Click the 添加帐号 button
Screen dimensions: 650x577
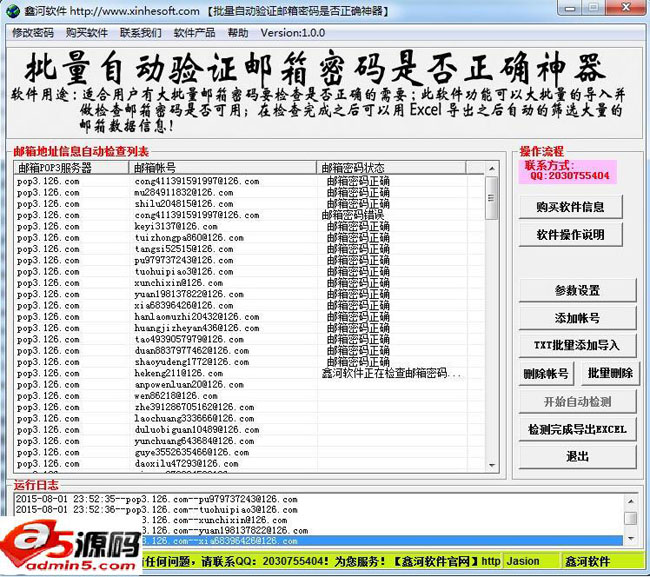(x=577, y=318)
